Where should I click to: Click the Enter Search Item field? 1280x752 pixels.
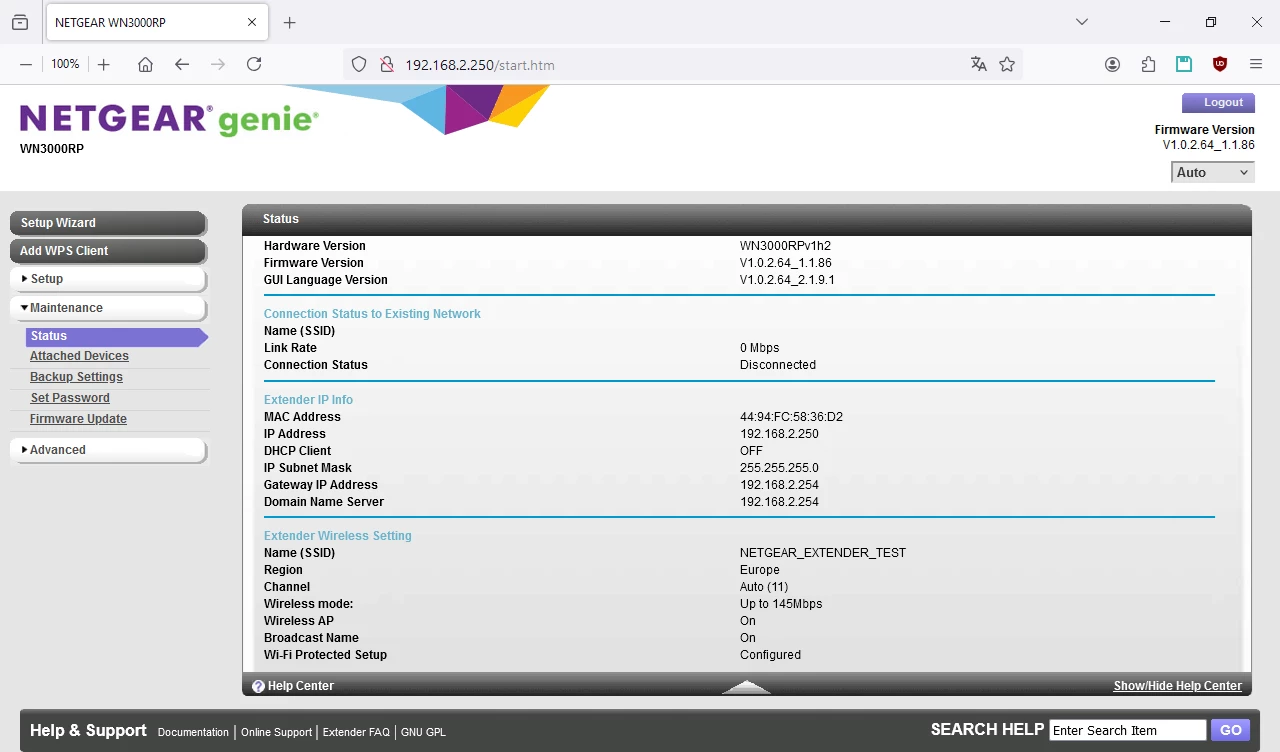coord(1128,730)
